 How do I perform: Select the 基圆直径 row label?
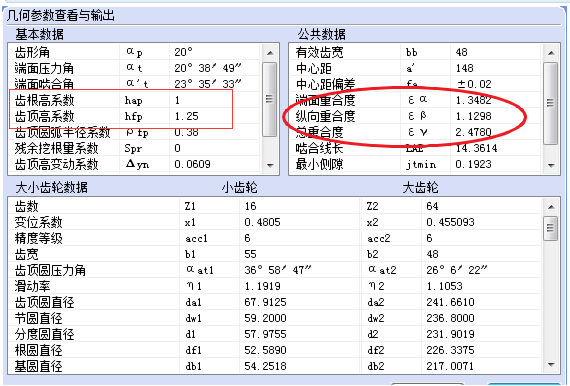pyautogui.click(x=38, y=366)
